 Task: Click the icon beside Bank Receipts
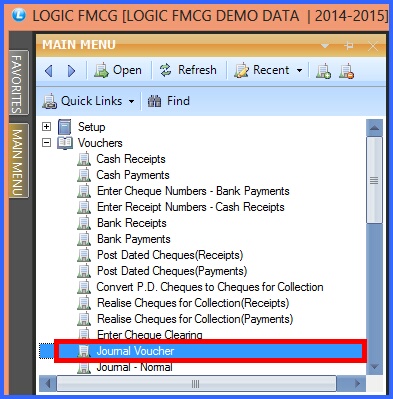[84, 223]
